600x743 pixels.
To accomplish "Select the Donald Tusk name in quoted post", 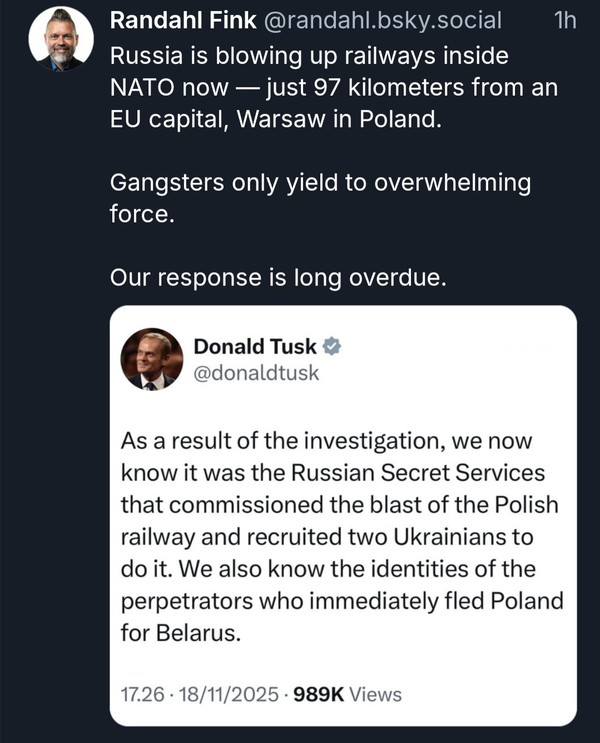I will 254,347.
